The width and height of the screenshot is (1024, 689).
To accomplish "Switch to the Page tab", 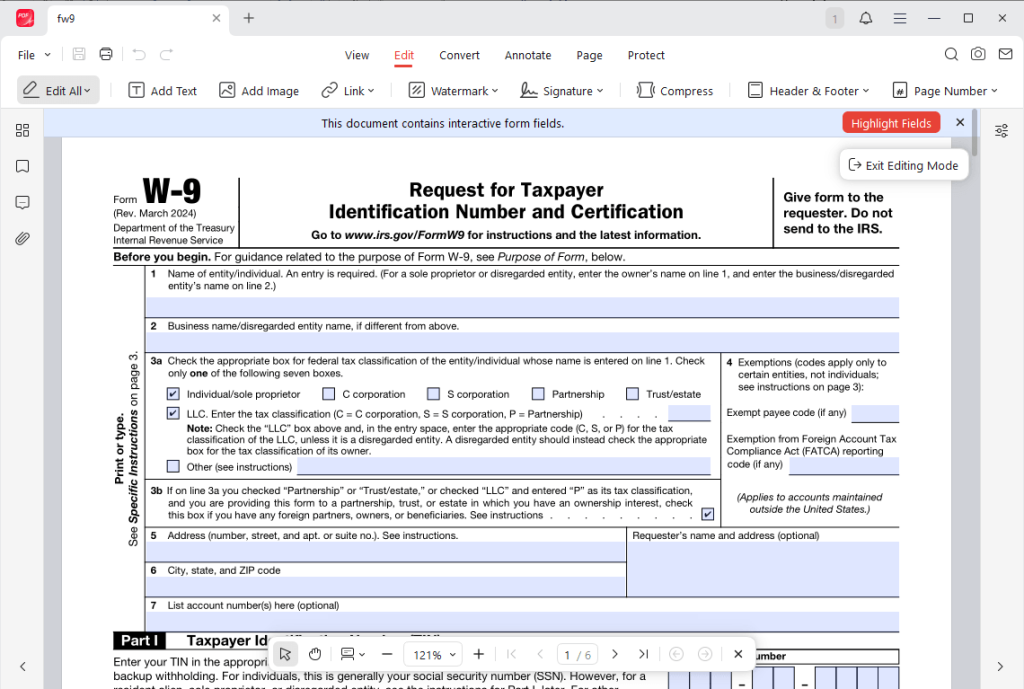I will coord(589,56).
